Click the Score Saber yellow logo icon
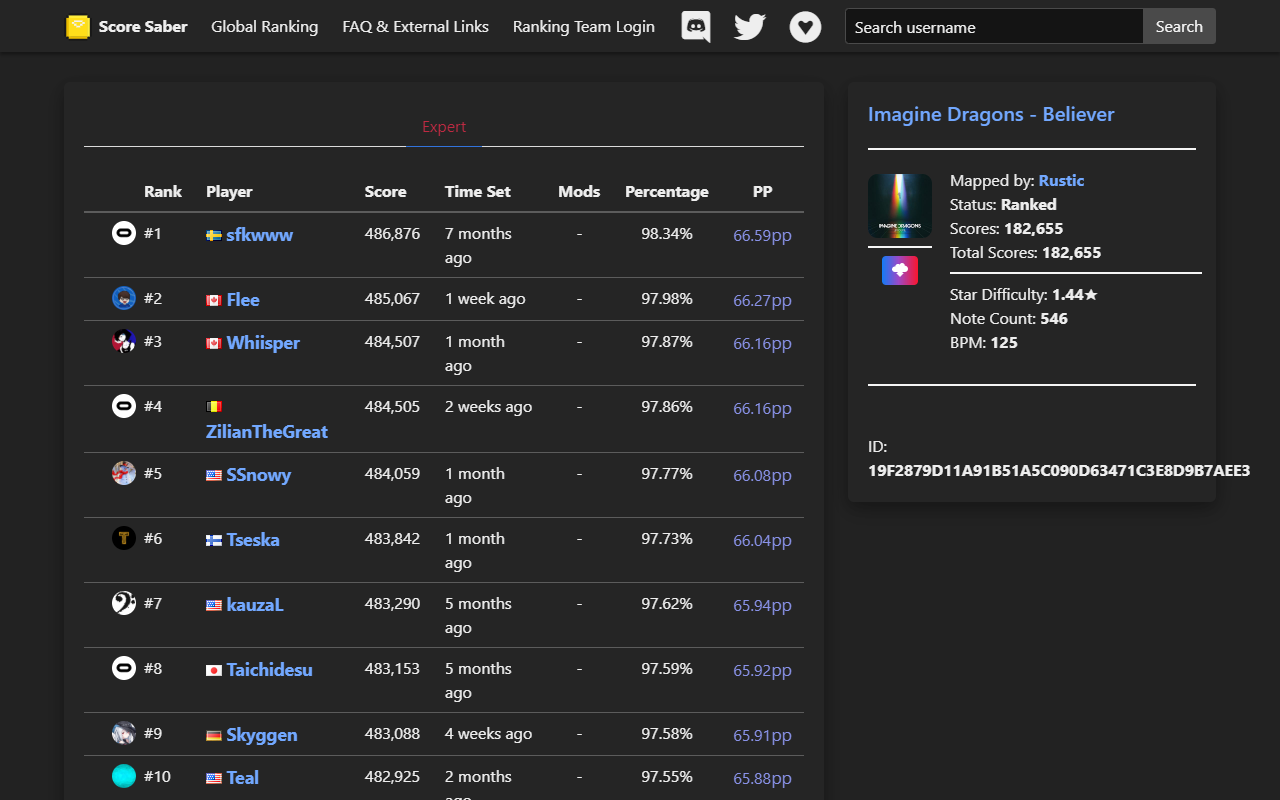 (78, 27)
